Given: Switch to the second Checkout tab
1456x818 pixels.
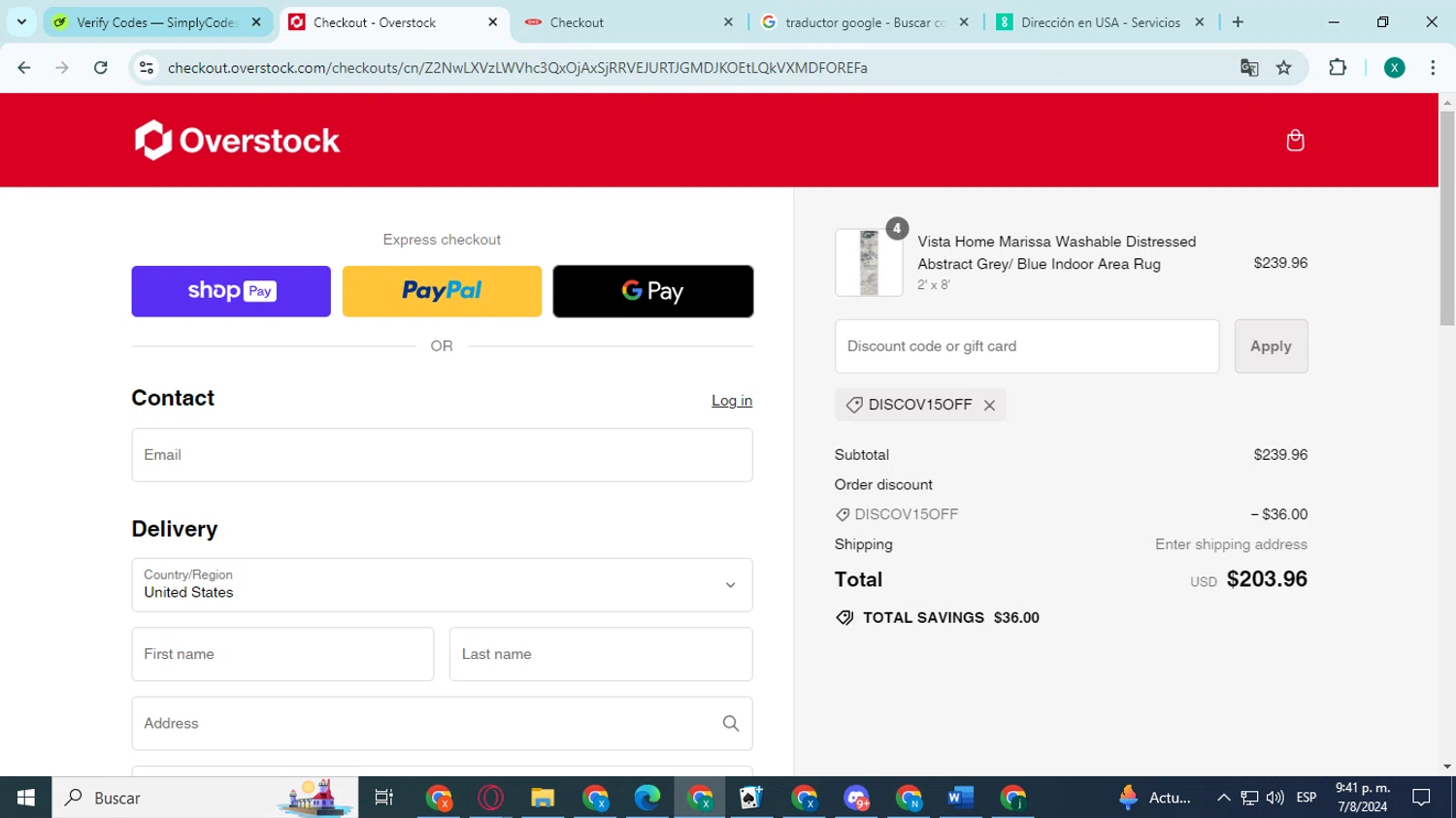Looking at the screenshot, I should [x=629, y=21].
